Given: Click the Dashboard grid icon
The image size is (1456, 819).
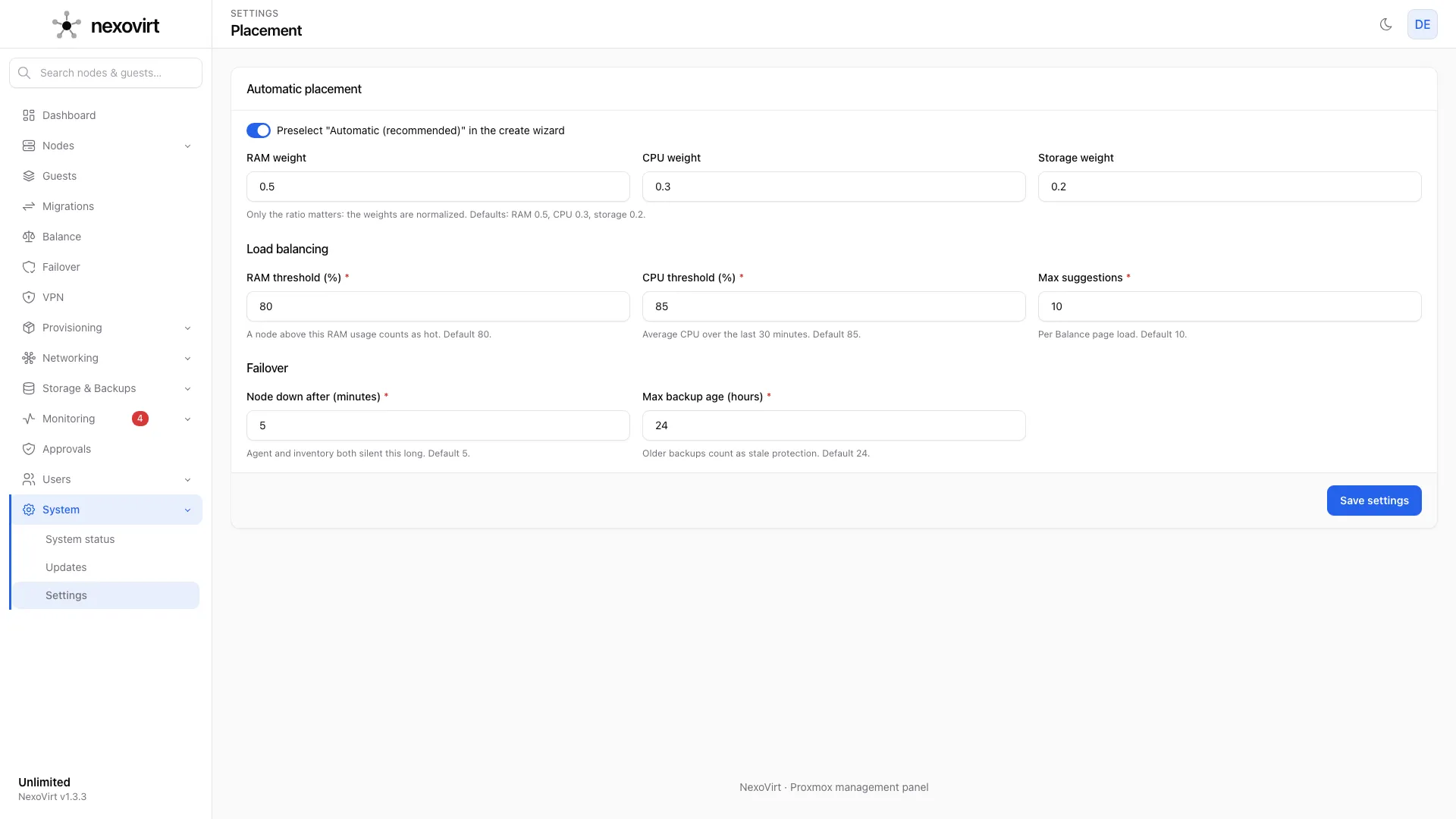Looking at the screenshot, I should click(x=29, y=115).
